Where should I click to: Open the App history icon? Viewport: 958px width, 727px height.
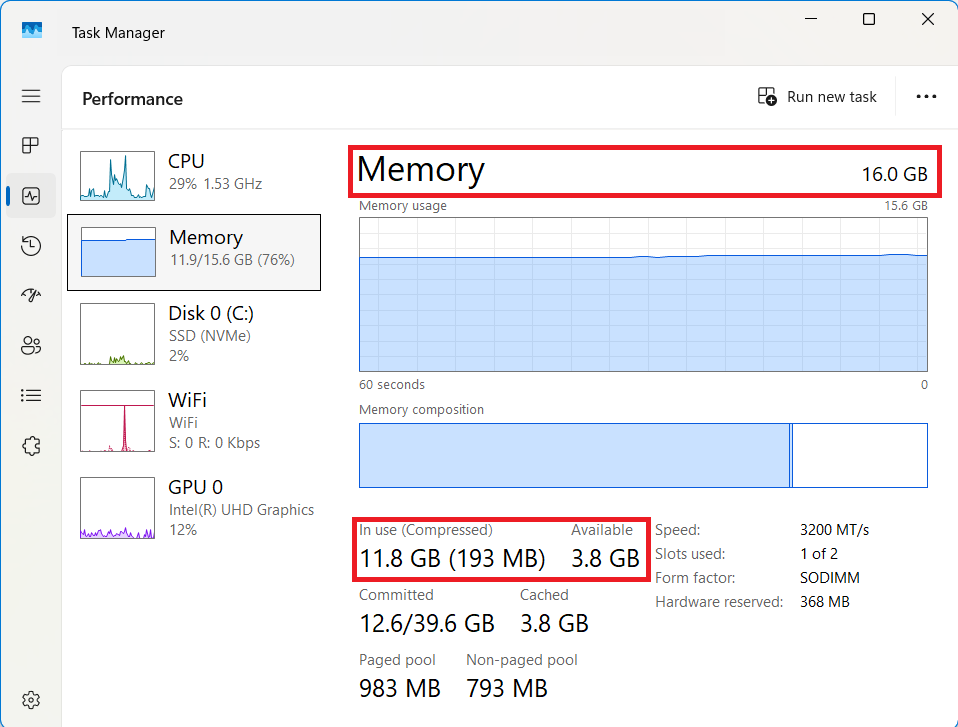[x=31, y=246]
